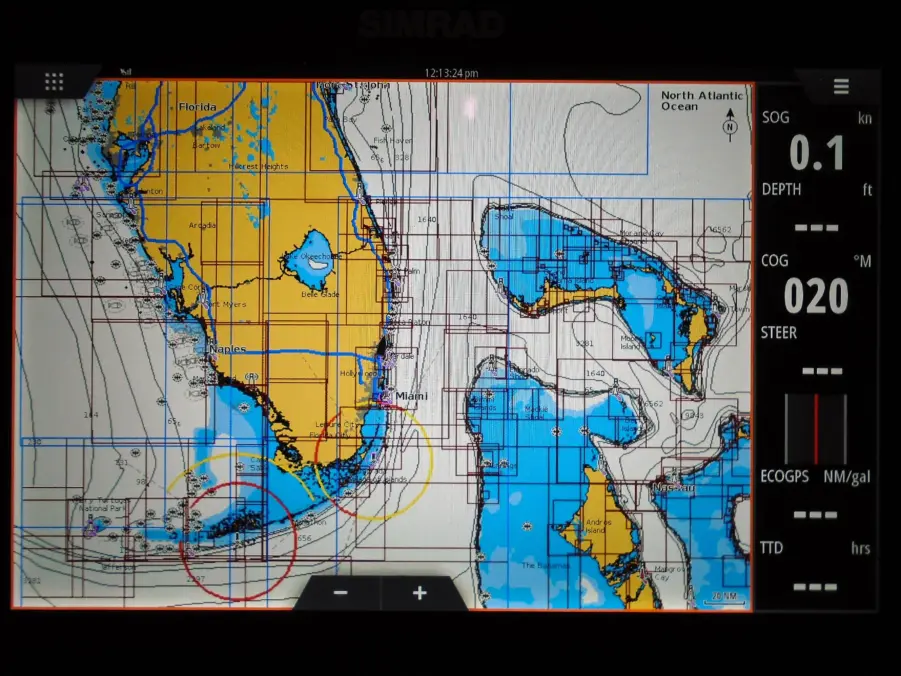
Task: Click the signal strength icon in the top bar
Action: [125, 70]
